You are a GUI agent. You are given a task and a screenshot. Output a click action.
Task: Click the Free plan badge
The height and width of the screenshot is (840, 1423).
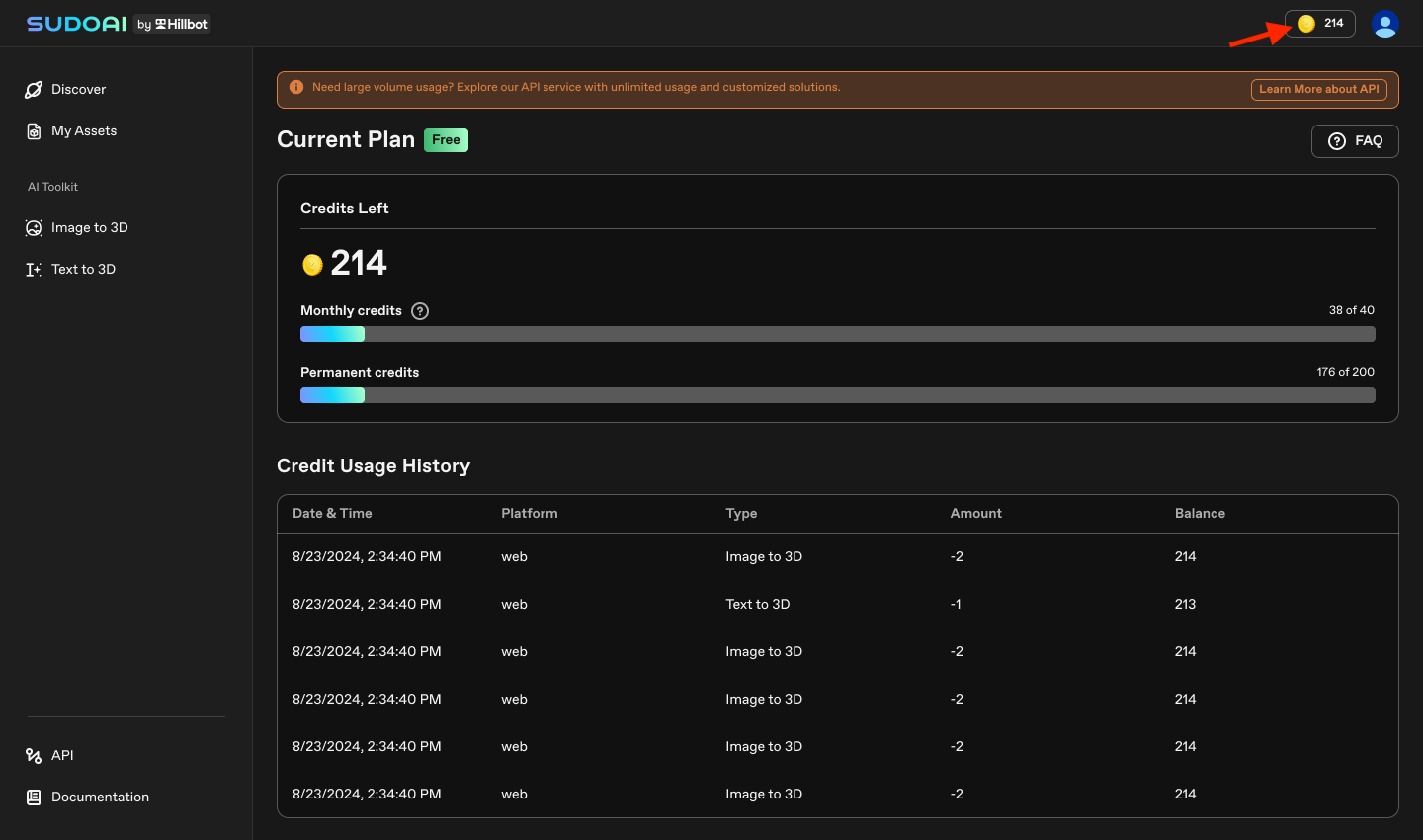(446, 140)
